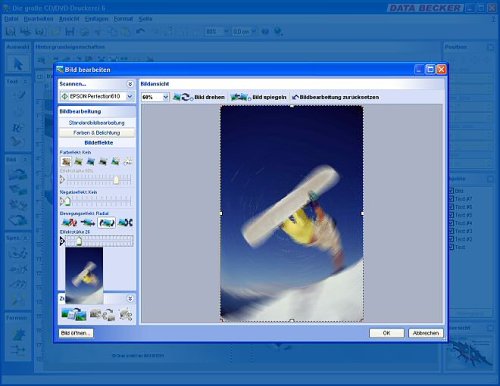
Task: Expand the bottom panel chevron near thumbnail
Action: tap(130, 299)
